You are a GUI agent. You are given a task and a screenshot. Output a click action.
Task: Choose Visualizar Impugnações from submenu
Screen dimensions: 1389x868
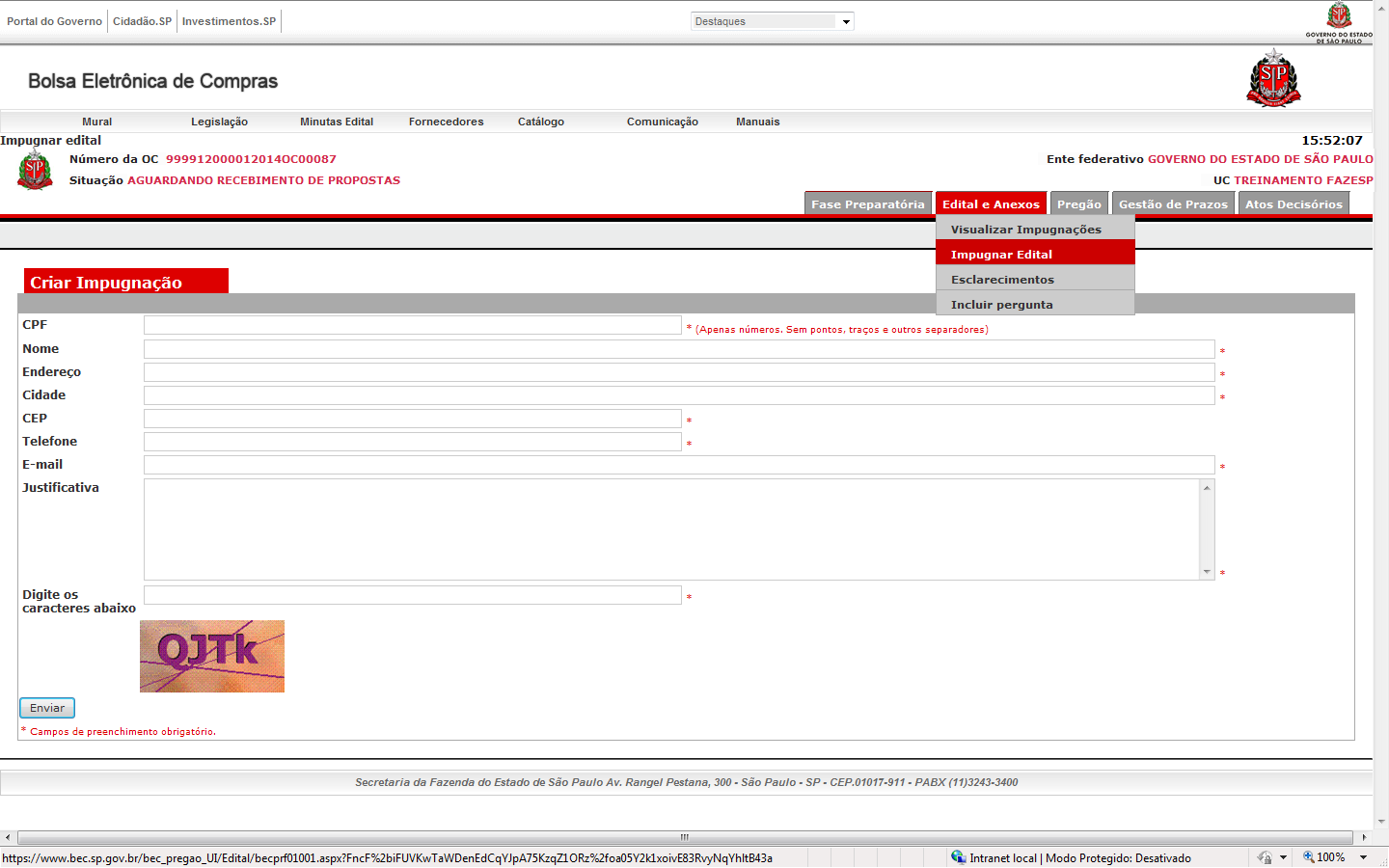point(1035,229)
